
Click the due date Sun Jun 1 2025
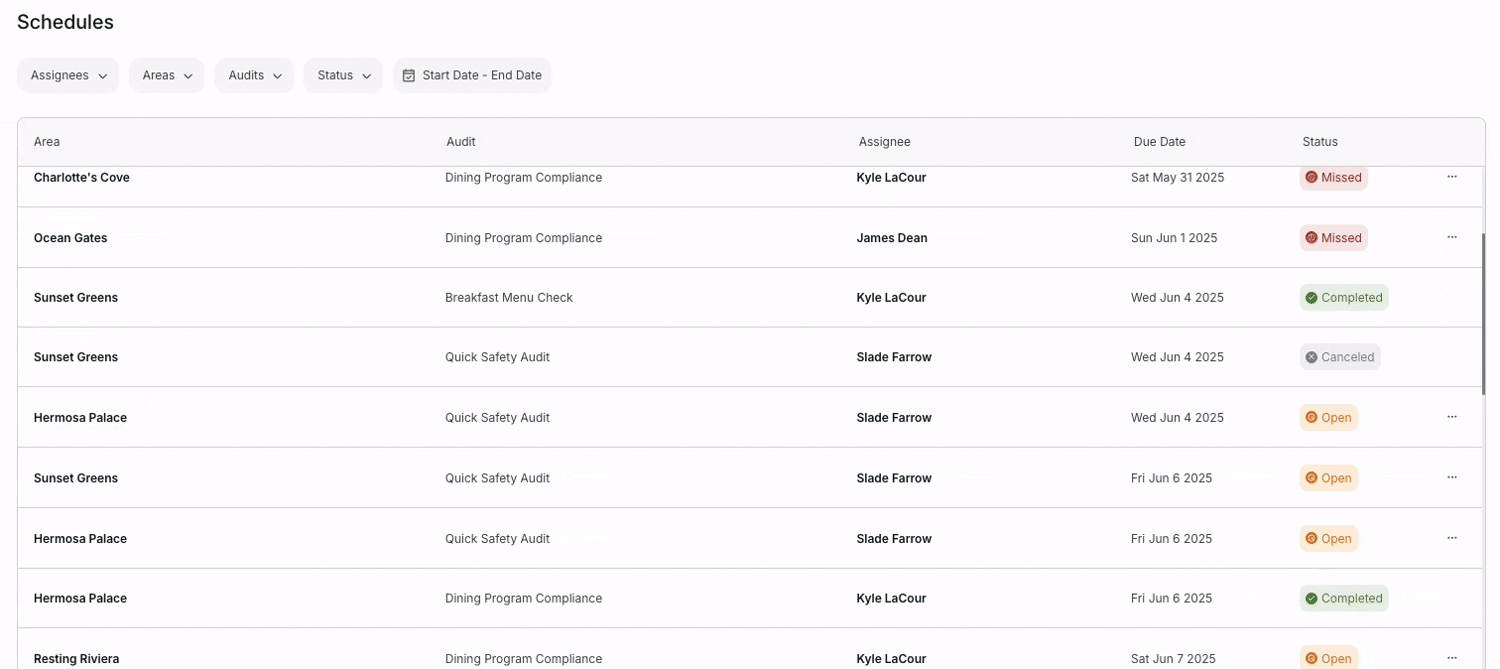click(x=1174, y=238)
